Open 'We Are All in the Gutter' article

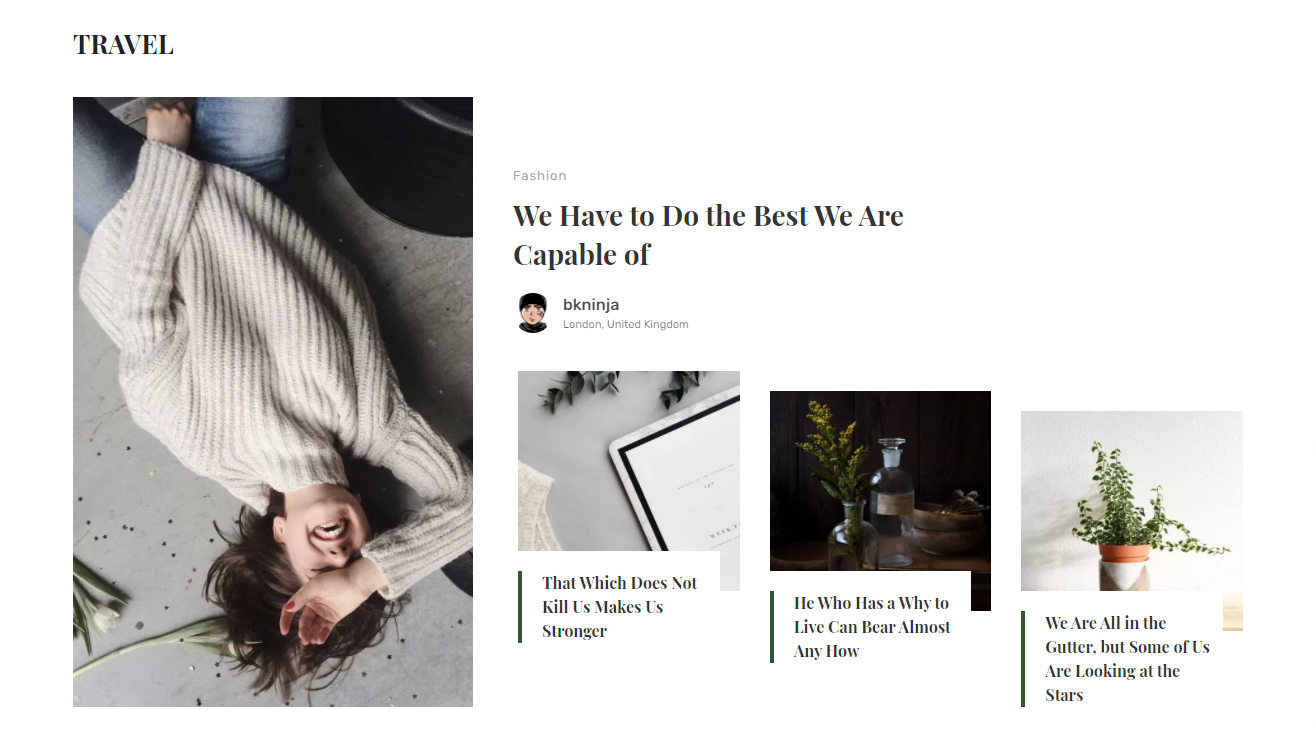[1127, 659]
